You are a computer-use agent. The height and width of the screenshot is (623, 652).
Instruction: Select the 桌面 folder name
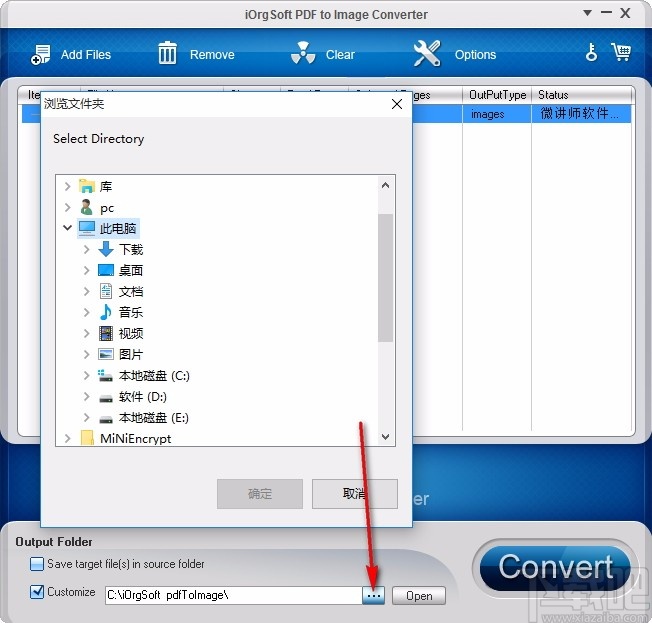click(131, 271)
